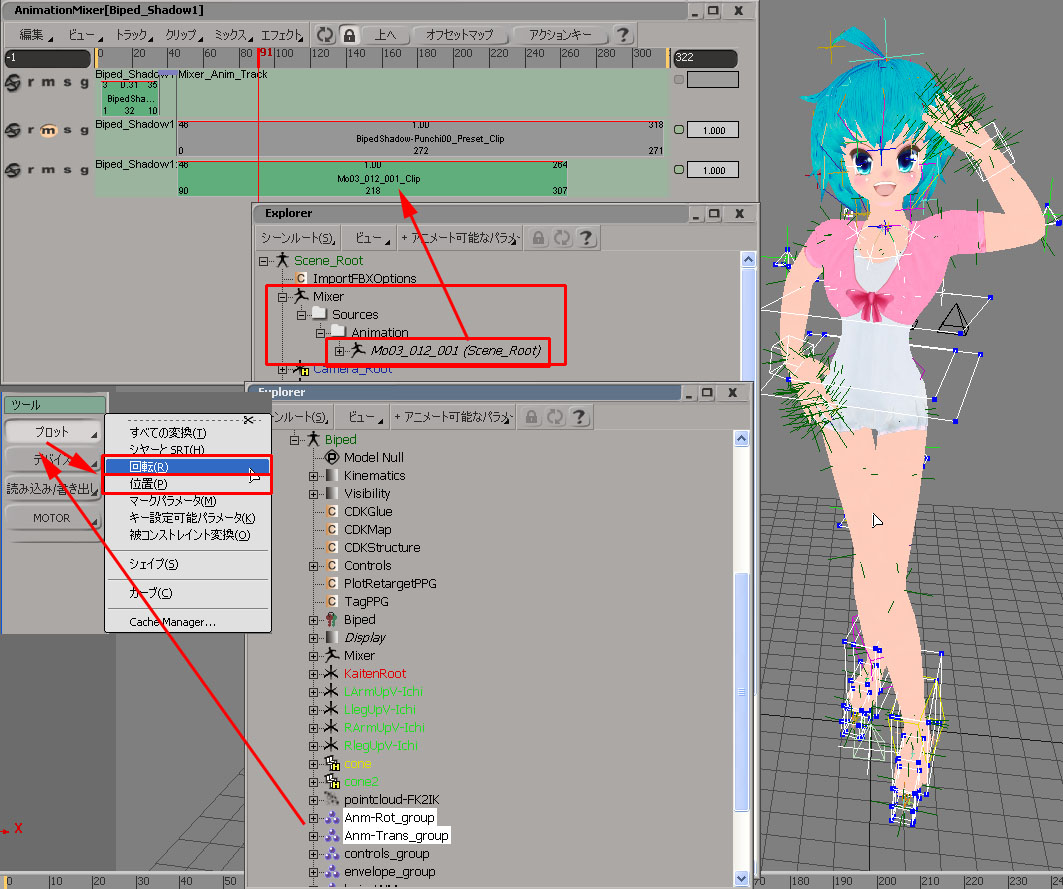
Task: Open help with AnimationMixer question mark icon
Action: point(623,35)
